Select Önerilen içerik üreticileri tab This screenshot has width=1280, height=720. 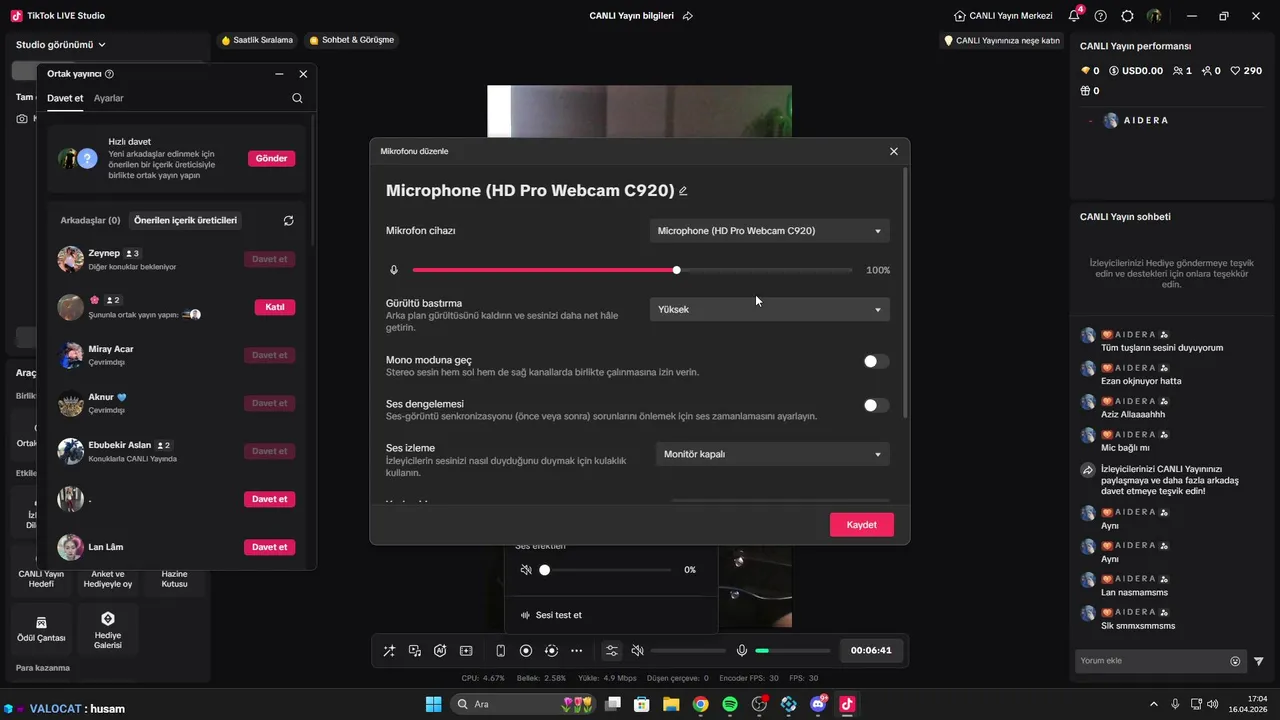(186, 220)
